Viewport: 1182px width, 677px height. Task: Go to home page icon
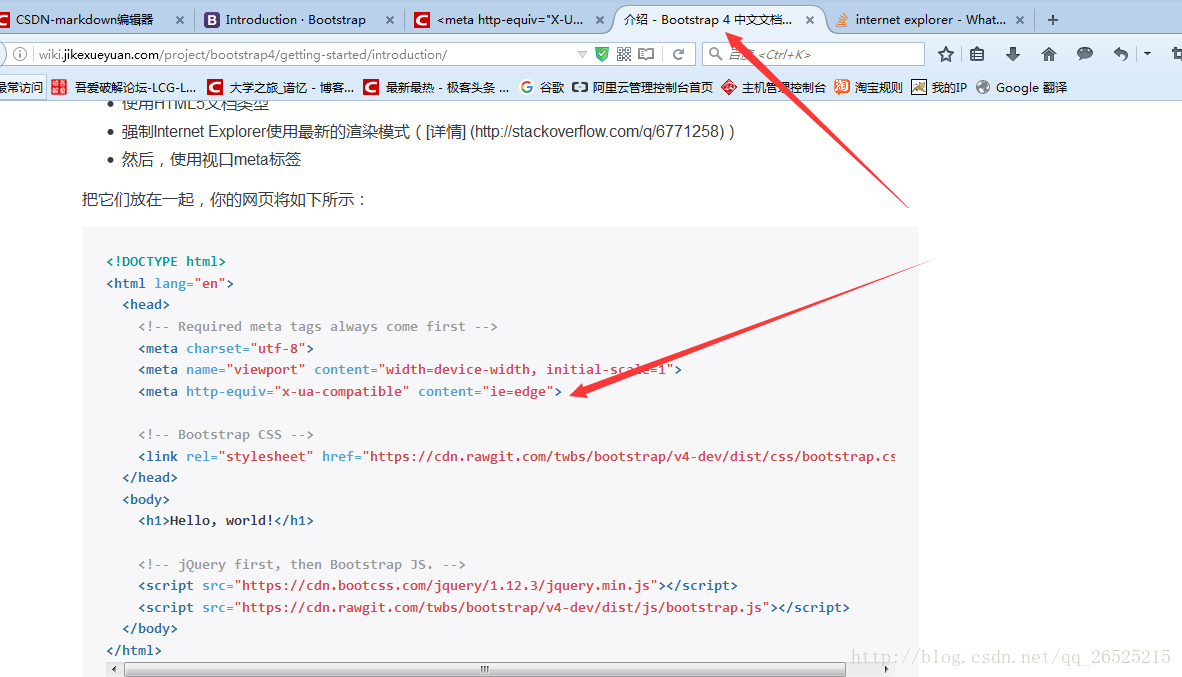(x=1049, y=54)
